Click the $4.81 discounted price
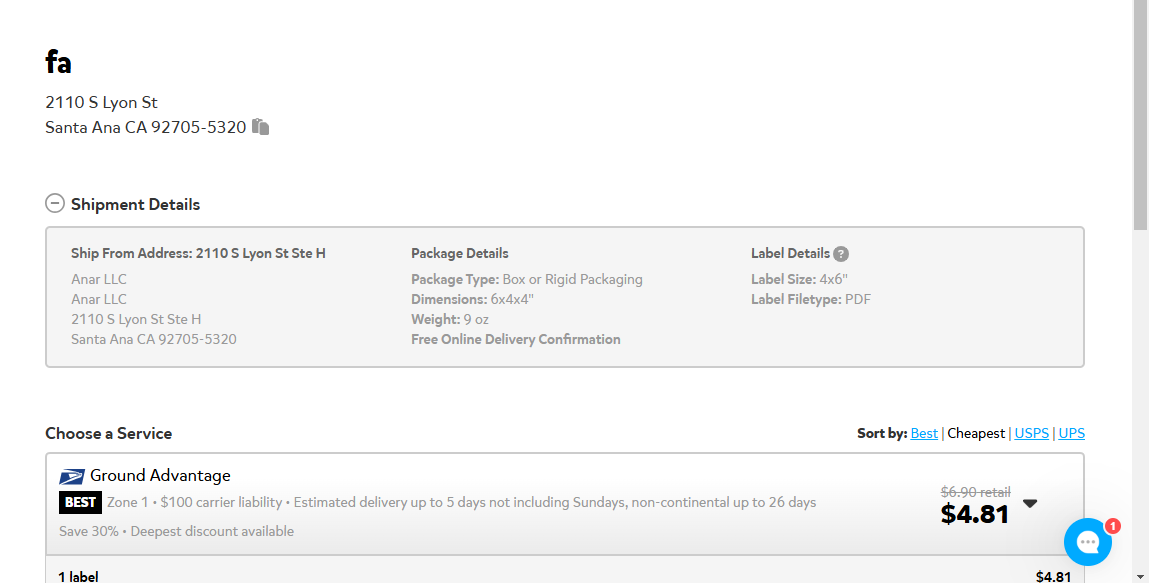The width and height of the screenshot is (1149, 583). [975, 514]
